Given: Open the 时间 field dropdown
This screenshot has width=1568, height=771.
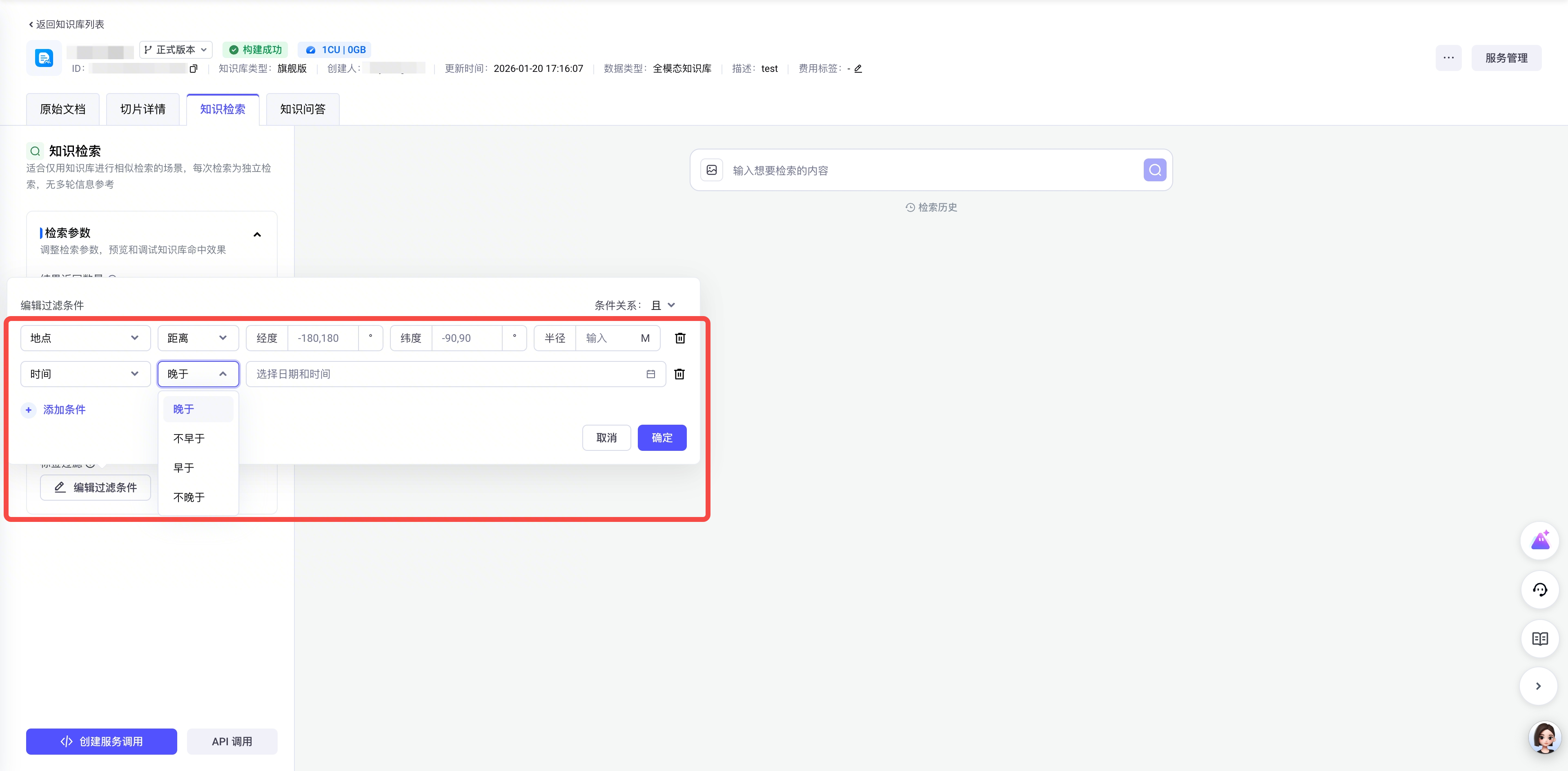Looking at the screenshot, I should (85, 374).
